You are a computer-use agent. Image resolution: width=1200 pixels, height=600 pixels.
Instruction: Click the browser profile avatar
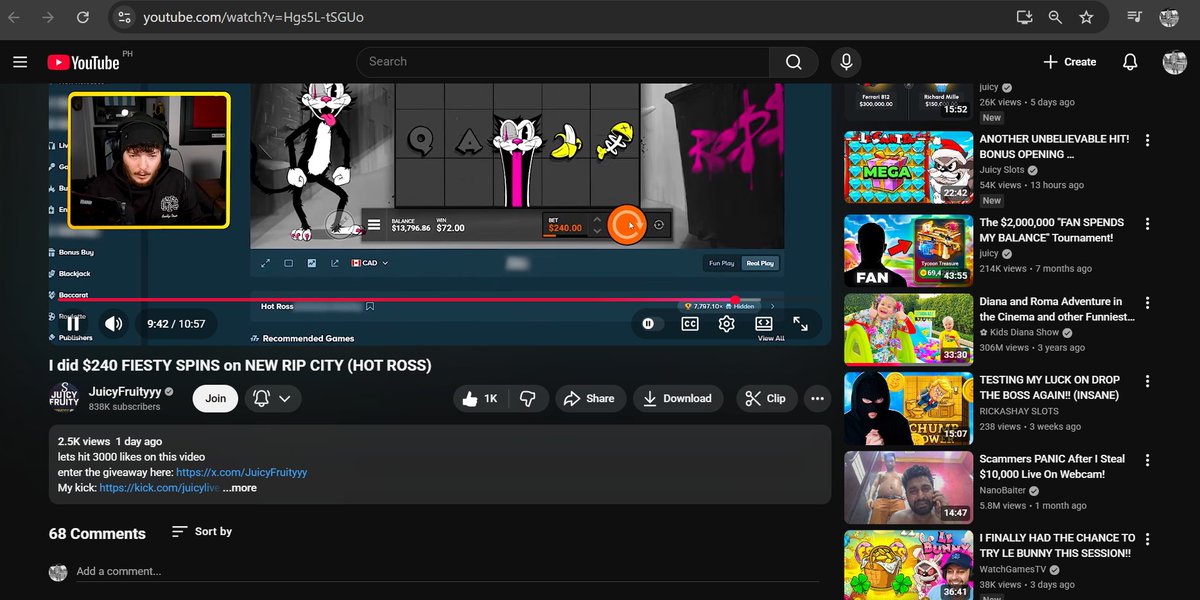pos(1169,17)
